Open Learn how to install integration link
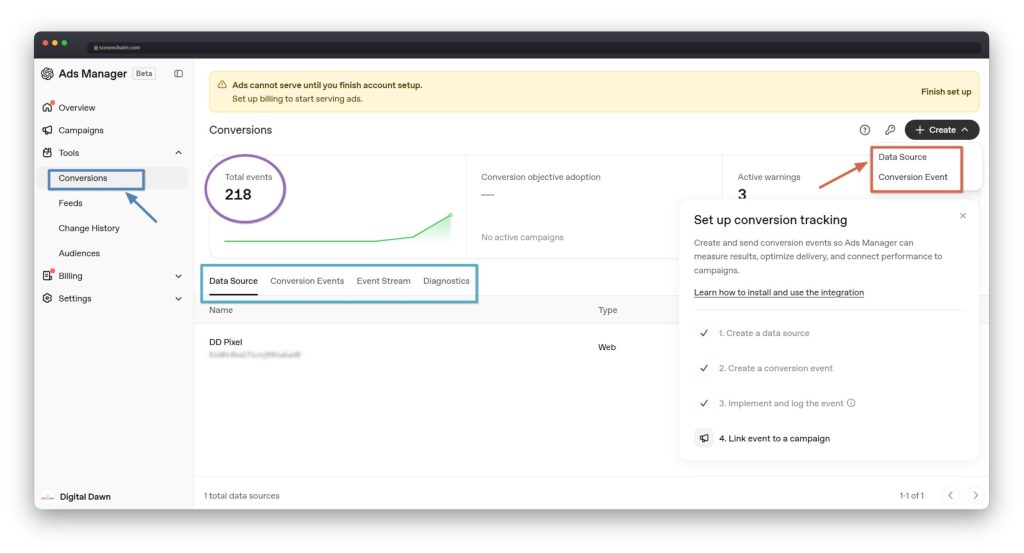The width and height of the screenshot is (1024, 553). point(778,292)
